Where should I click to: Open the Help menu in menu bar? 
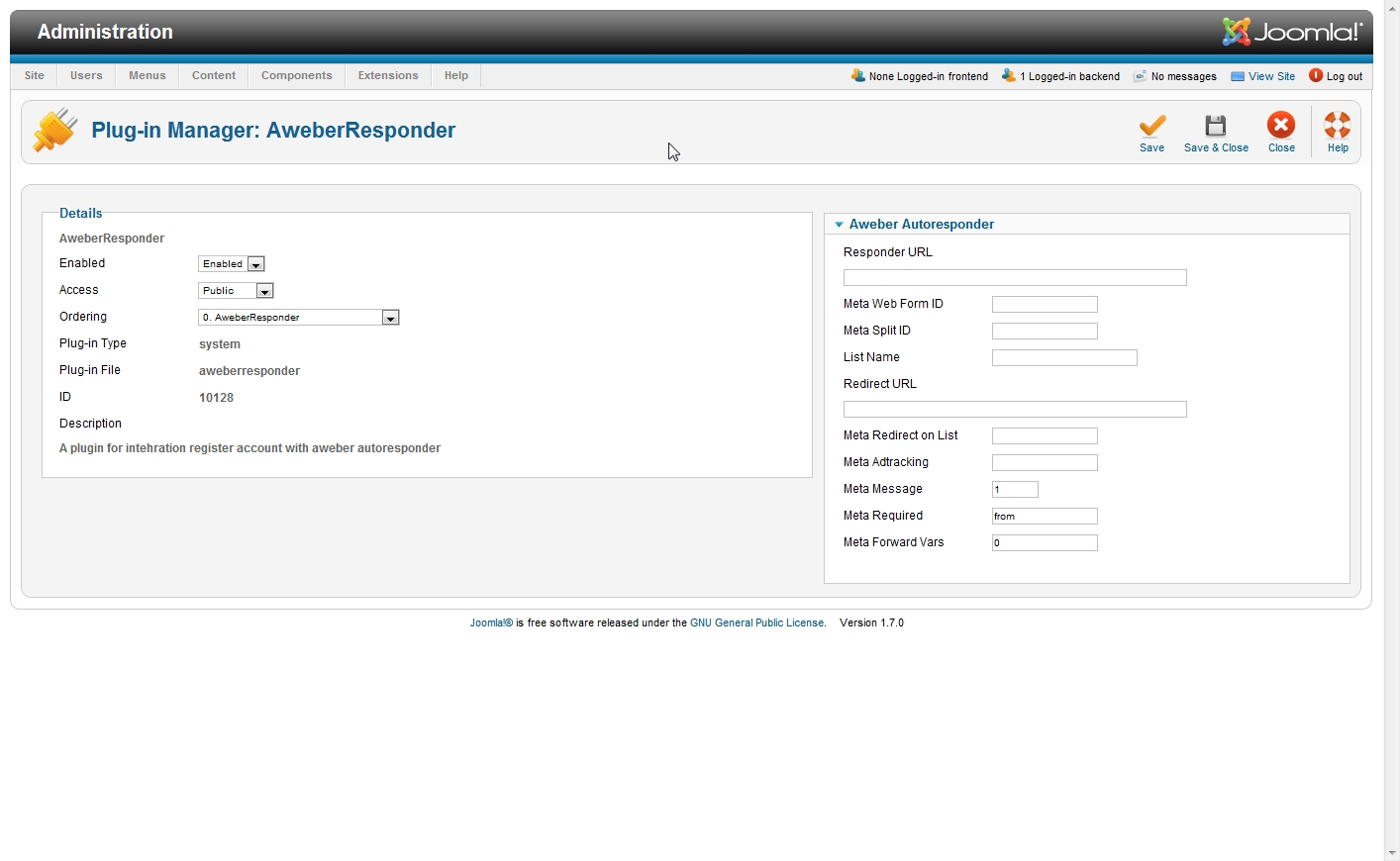456,75
